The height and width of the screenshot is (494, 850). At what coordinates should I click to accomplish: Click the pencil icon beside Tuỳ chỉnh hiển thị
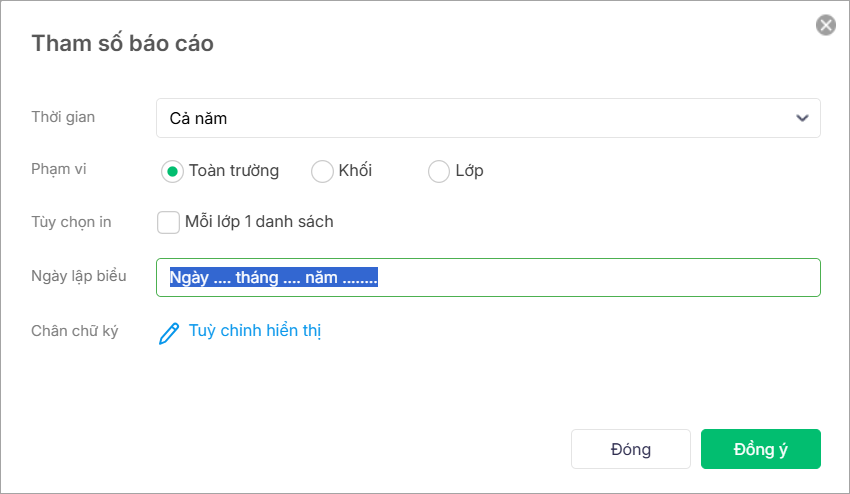pyautogui.click(x=169, y=333)
